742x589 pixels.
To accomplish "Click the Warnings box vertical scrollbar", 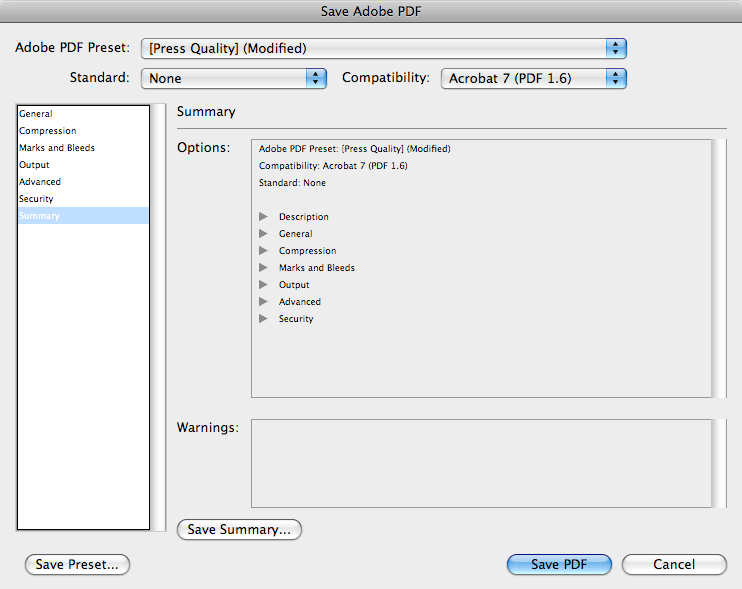I will coord(719,464).
